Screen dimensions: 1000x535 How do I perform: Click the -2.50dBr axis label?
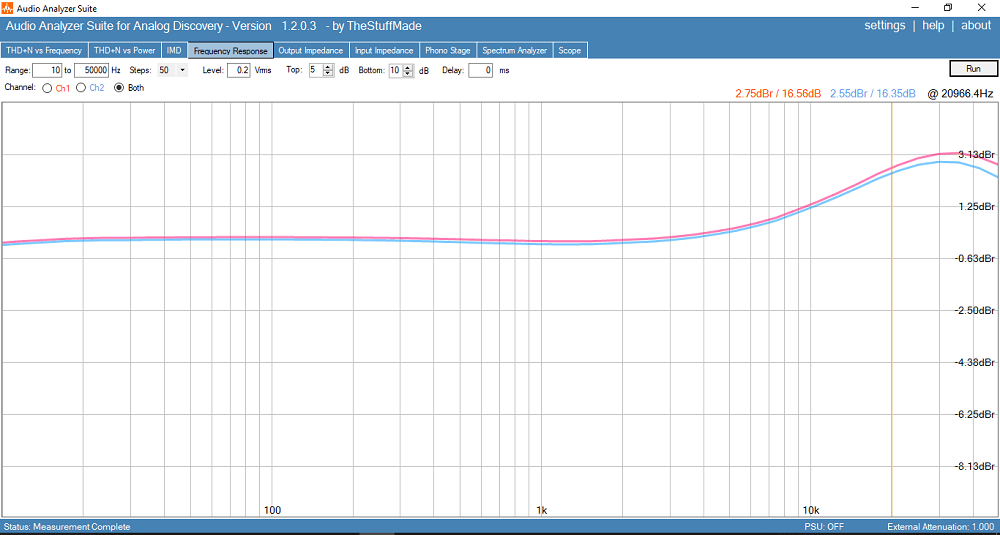(x=975, y=311)
